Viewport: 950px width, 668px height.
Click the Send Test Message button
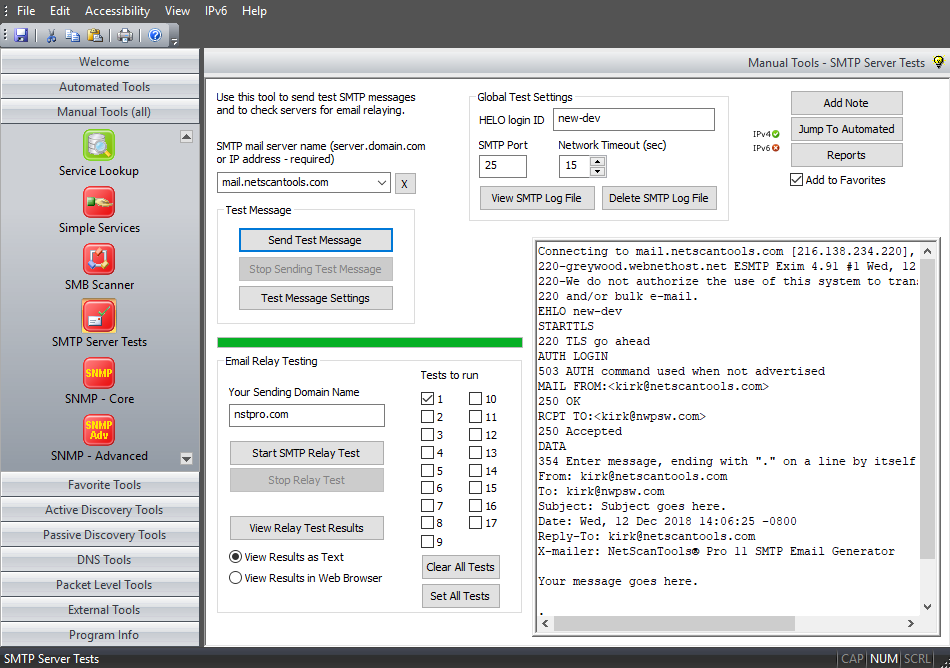(x=315, y=240)
